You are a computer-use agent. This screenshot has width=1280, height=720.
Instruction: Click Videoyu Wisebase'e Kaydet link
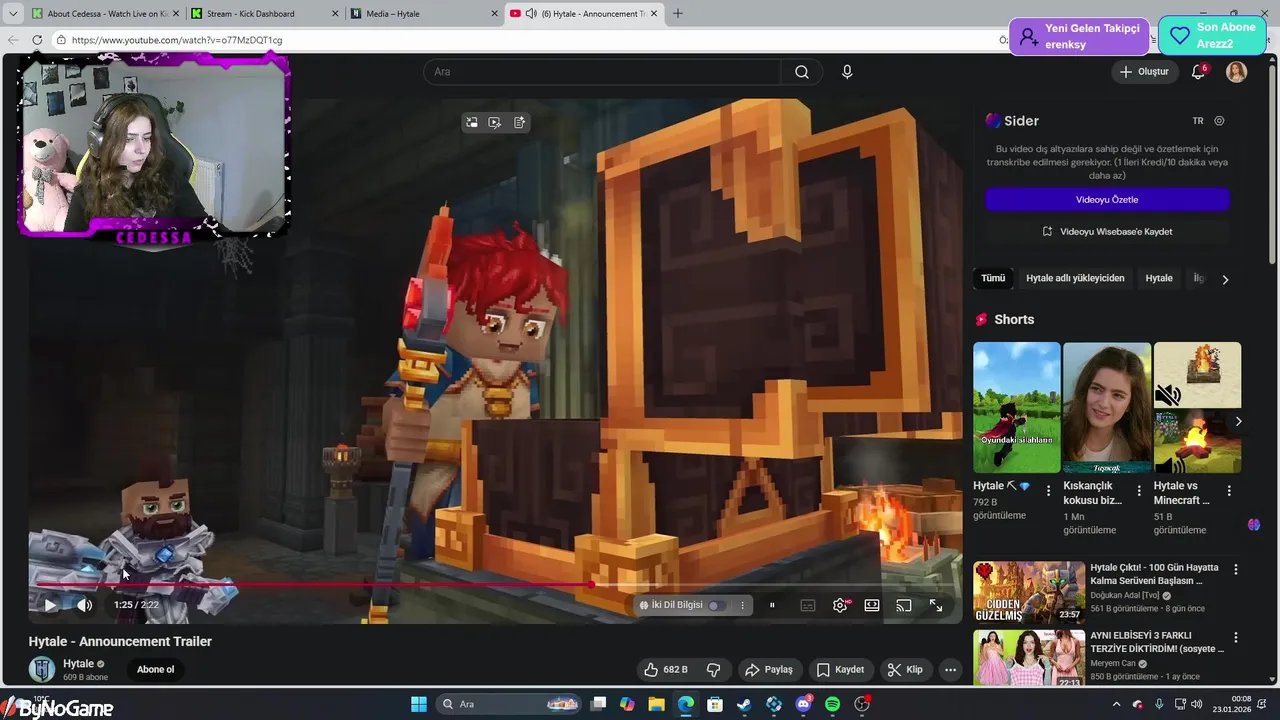[x=1107, y=231]
